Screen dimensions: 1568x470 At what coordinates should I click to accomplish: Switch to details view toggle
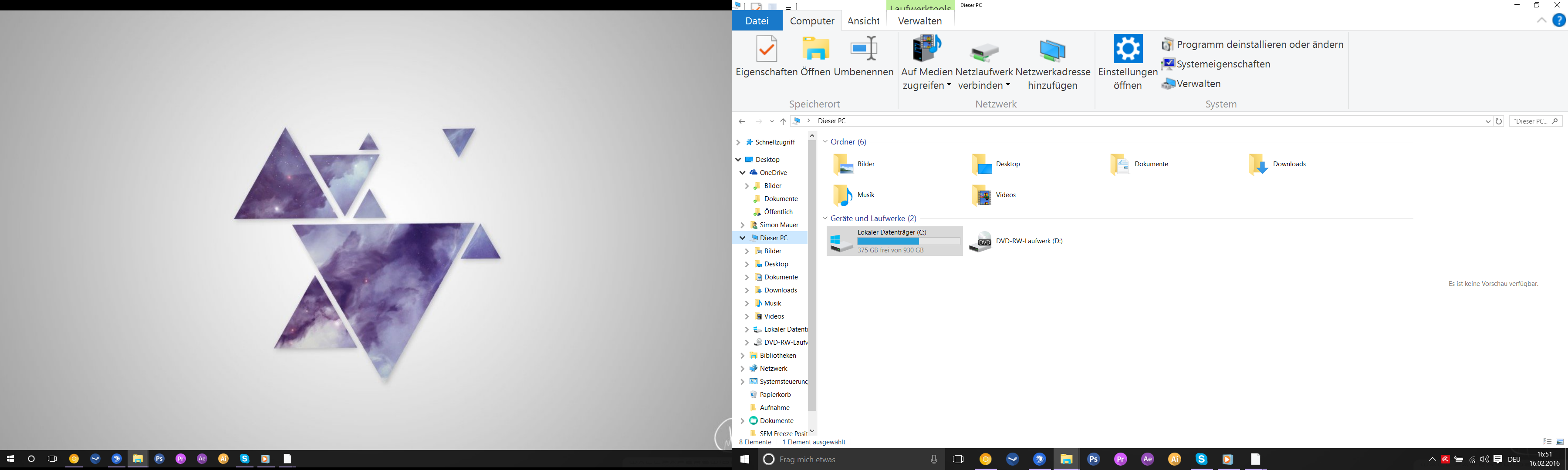coord(1547,442)
